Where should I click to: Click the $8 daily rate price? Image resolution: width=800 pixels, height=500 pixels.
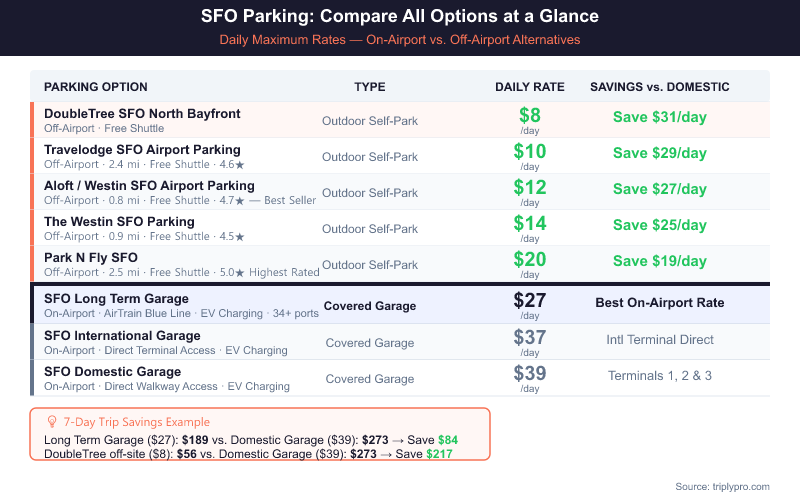click(x=529, y=115)
